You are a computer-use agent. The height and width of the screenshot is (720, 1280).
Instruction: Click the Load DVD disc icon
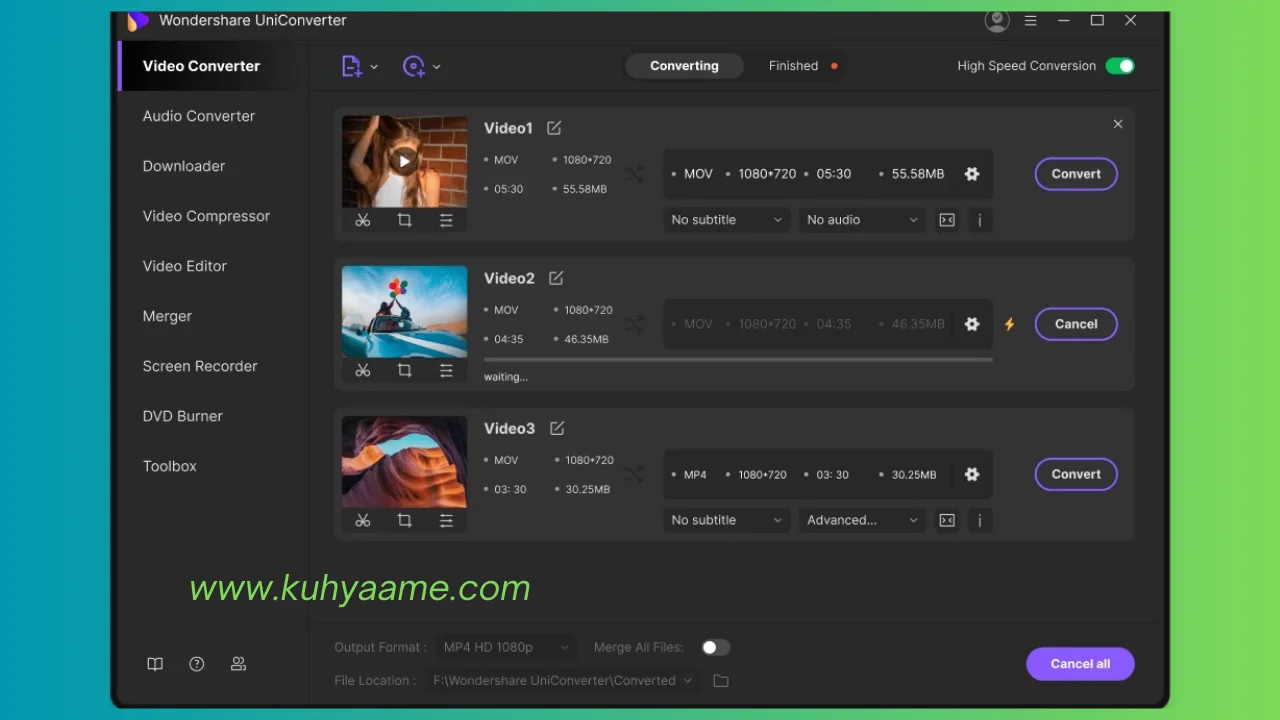click(x=413, y=66)
